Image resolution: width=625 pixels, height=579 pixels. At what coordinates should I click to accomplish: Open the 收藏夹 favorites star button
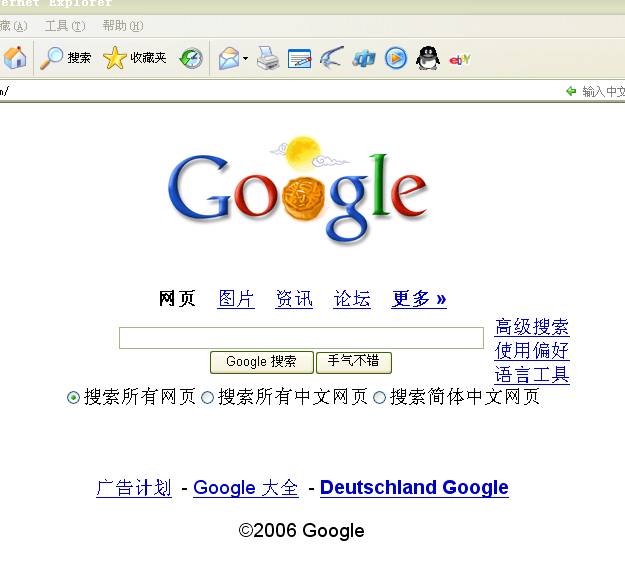(x=134, y=58)
